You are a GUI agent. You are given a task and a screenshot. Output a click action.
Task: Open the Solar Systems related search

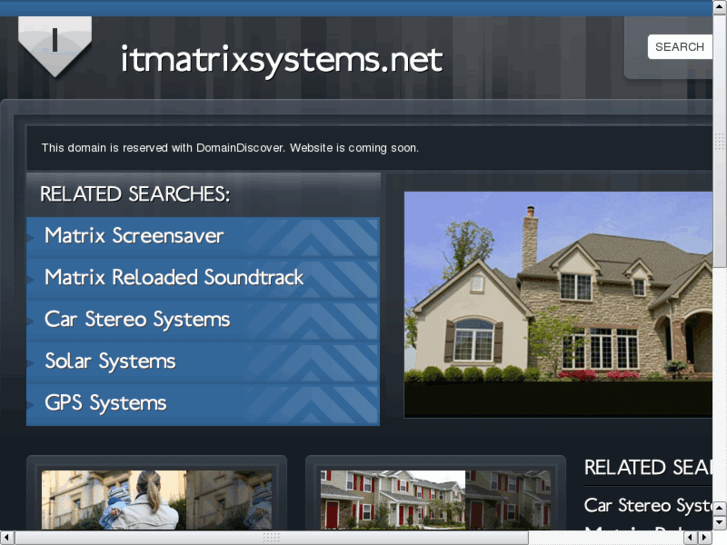(x=203, y=361)
